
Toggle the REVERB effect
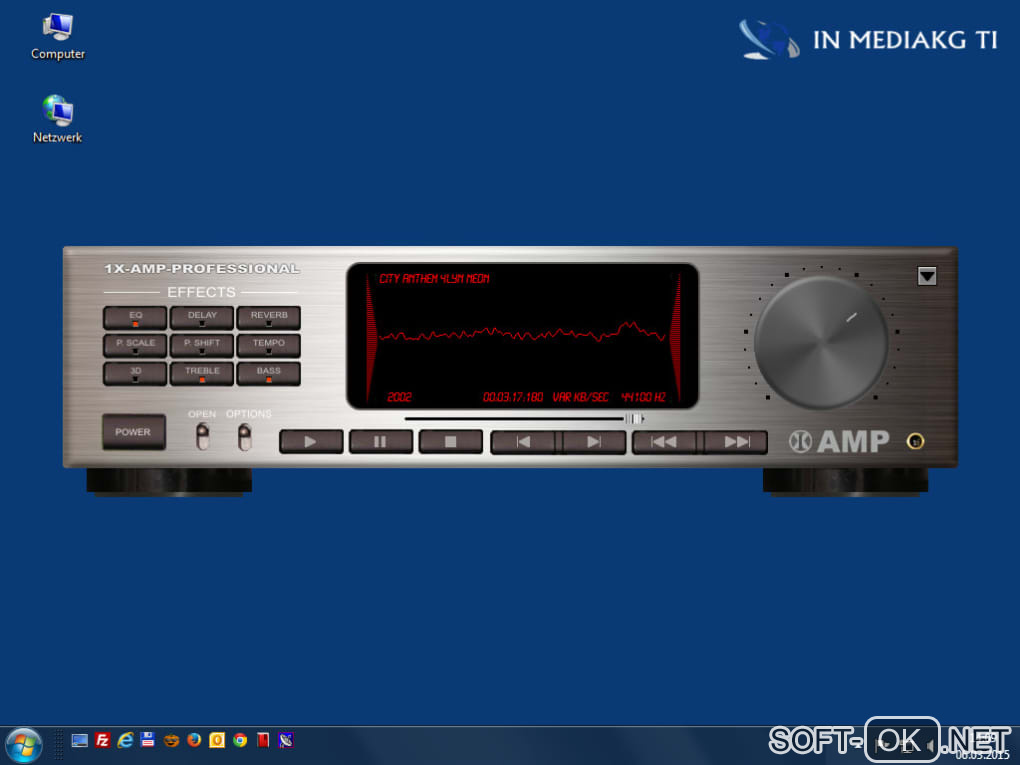(x=269, y=318)
